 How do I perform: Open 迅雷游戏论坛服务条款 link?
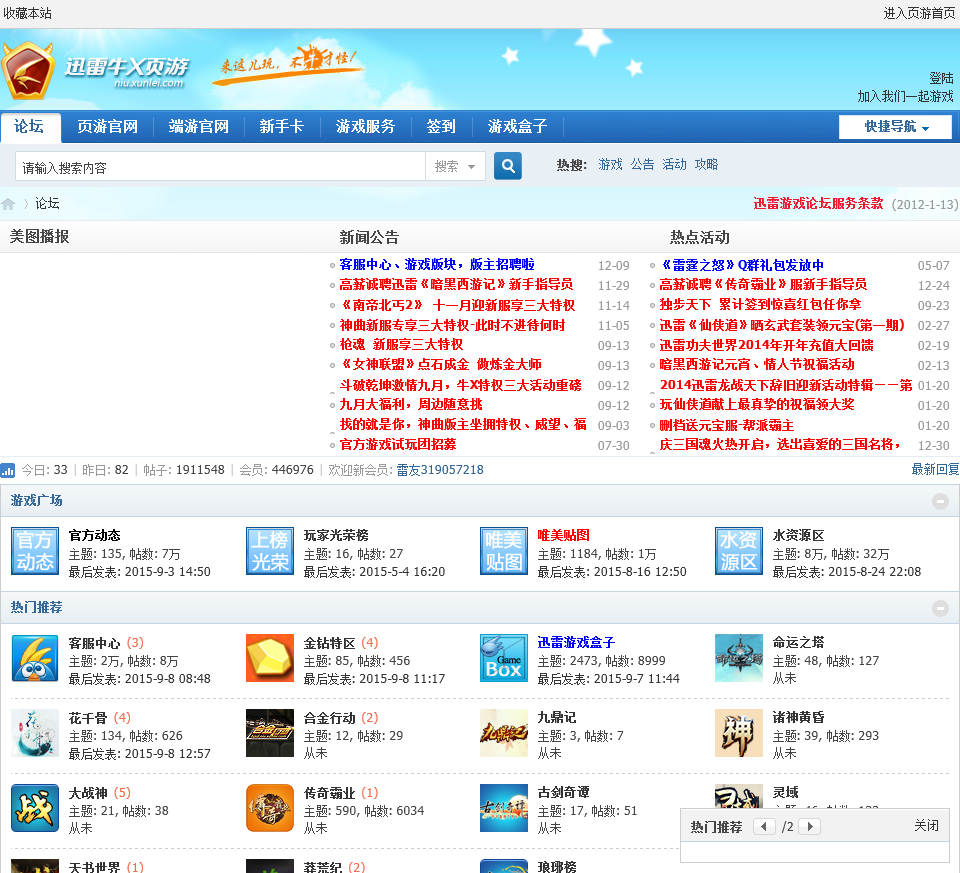click(x=818, y=203)
